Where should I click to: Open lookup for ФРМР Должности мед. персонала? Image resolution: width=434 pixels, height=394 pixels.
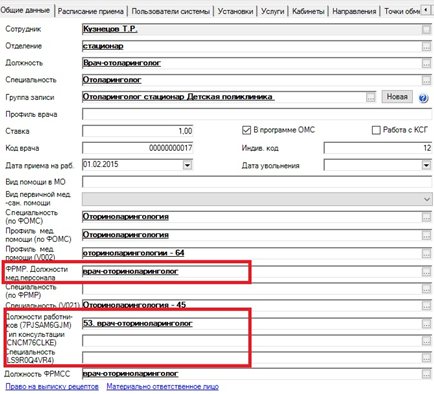(426, 272)
